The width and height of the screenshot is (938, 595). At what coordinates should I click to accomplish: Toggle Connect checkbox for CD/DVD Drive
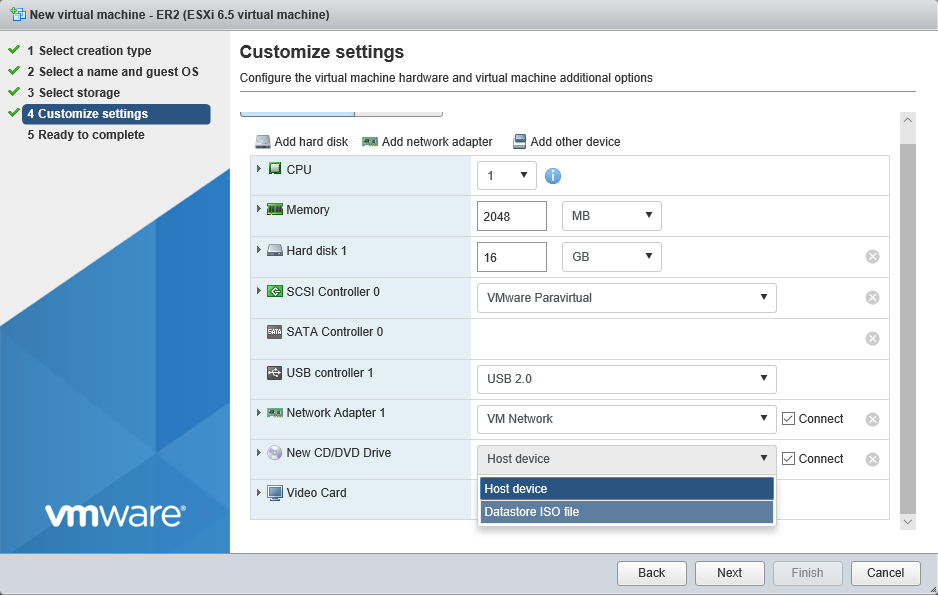tap(789, 459)
